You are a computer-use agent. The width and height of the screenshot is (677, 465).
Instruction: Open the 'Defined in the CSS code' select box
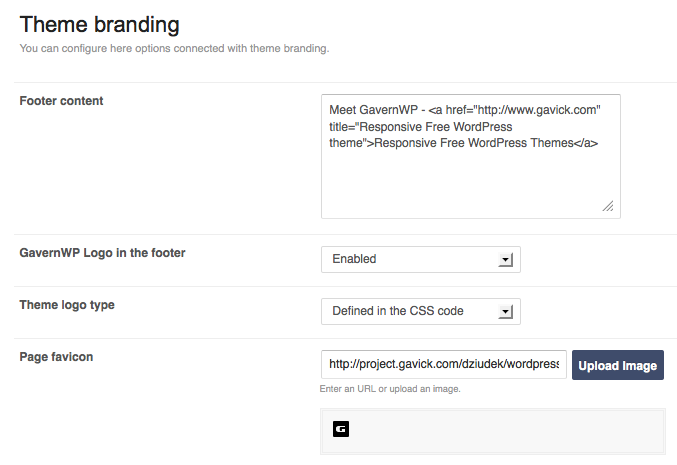click(420, 311)
